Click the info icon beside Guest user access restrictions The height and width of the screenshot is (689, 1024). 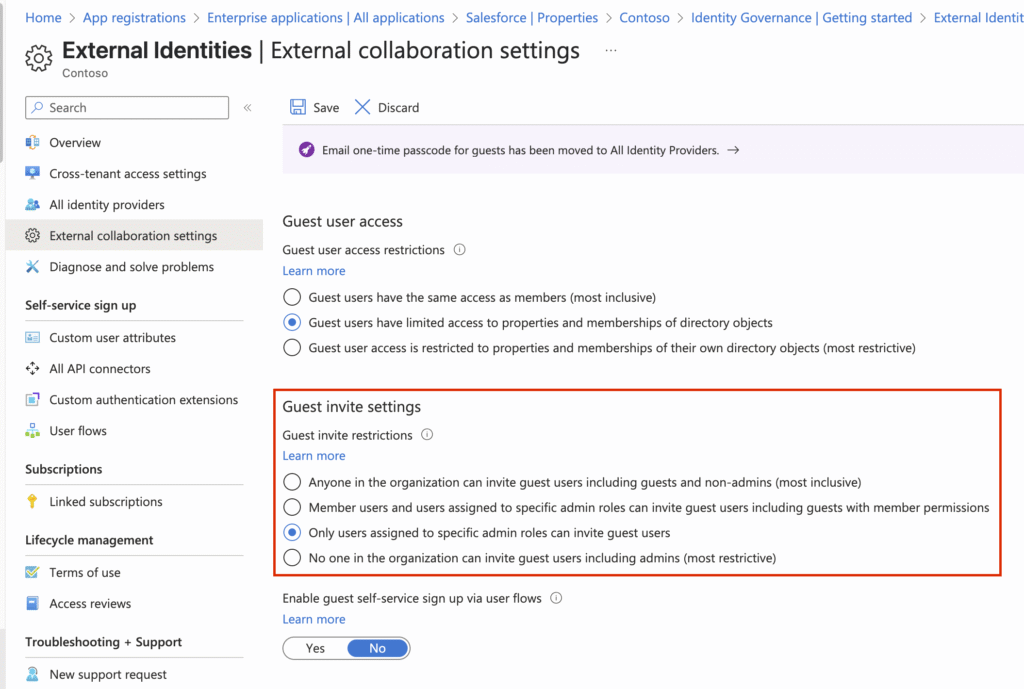tap(460, 250)
